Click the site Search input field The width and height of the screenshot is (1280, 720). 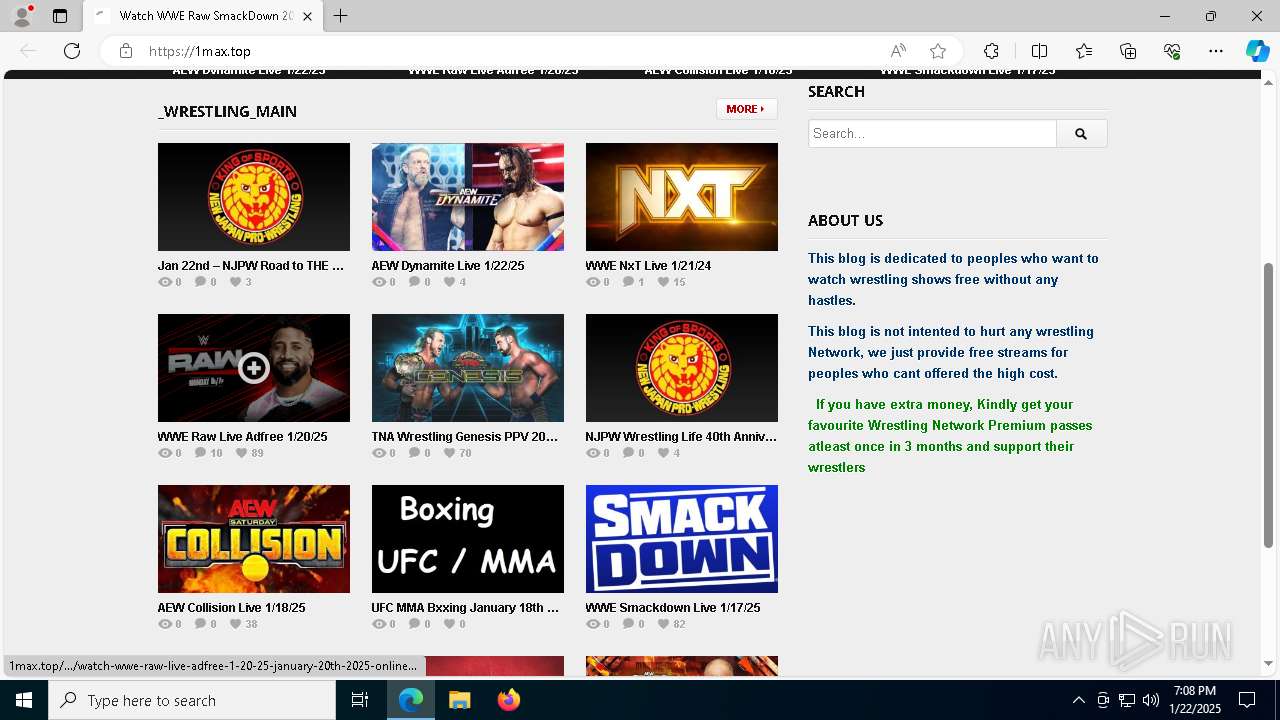(x=932, y=133)
